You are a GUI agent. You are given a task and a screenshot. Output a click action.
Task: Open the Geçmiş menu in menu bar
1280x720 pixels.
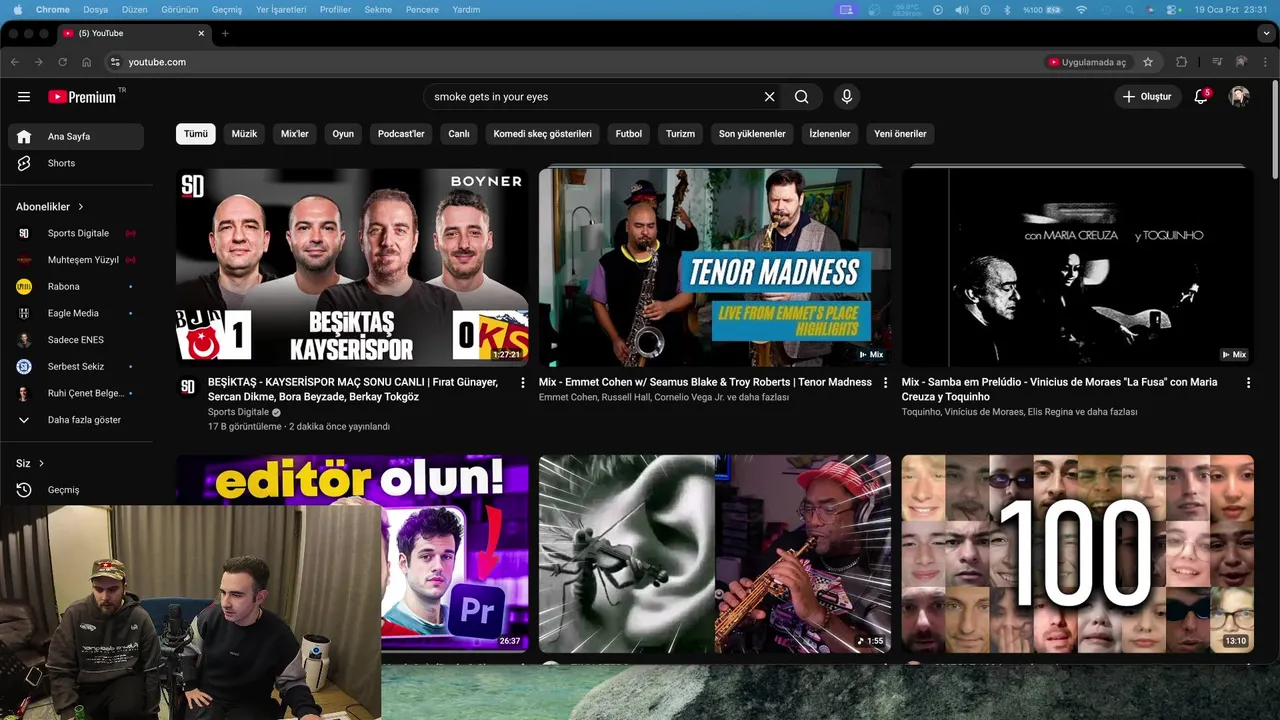(x=227, y=9)
